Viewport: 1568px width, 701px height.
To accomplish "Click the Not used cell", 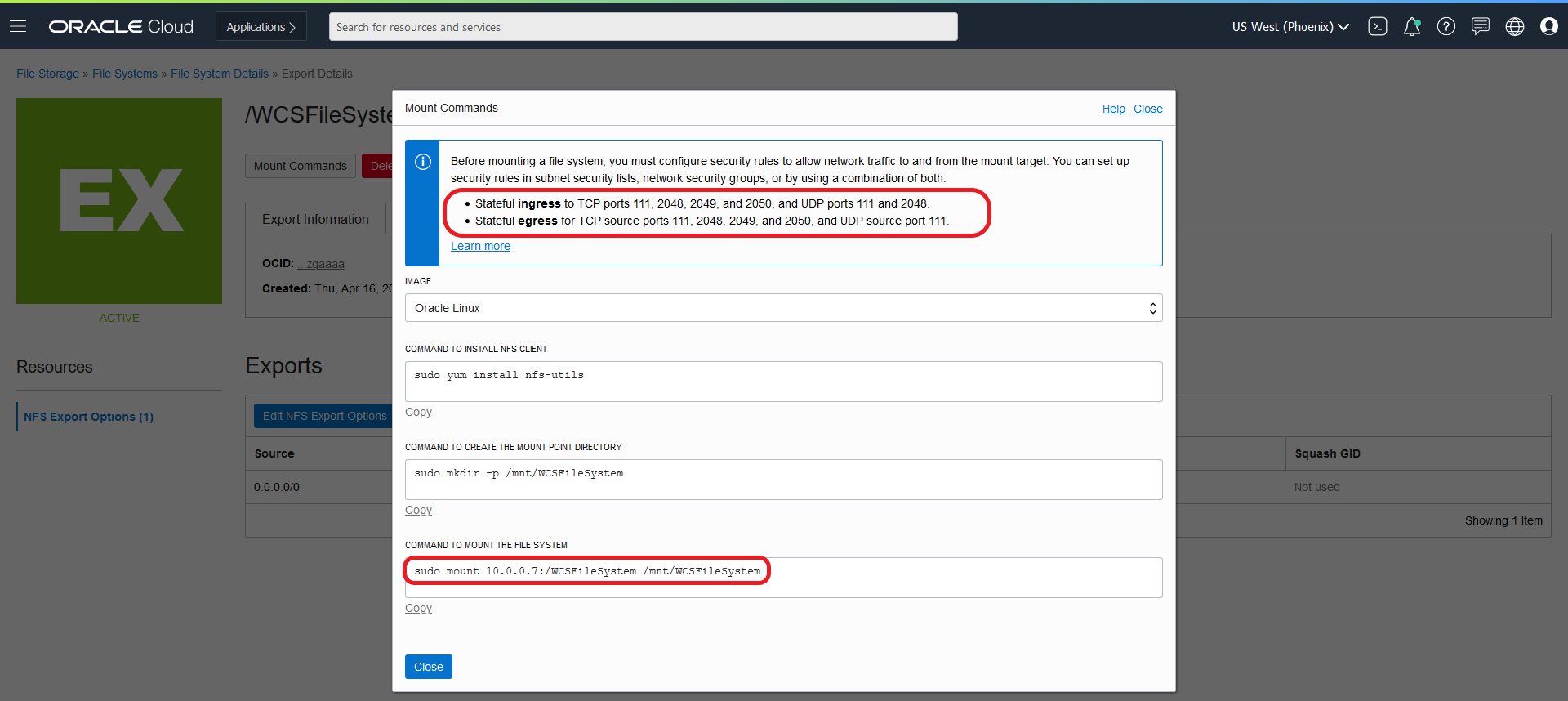I will click(x=1316, y=487).
